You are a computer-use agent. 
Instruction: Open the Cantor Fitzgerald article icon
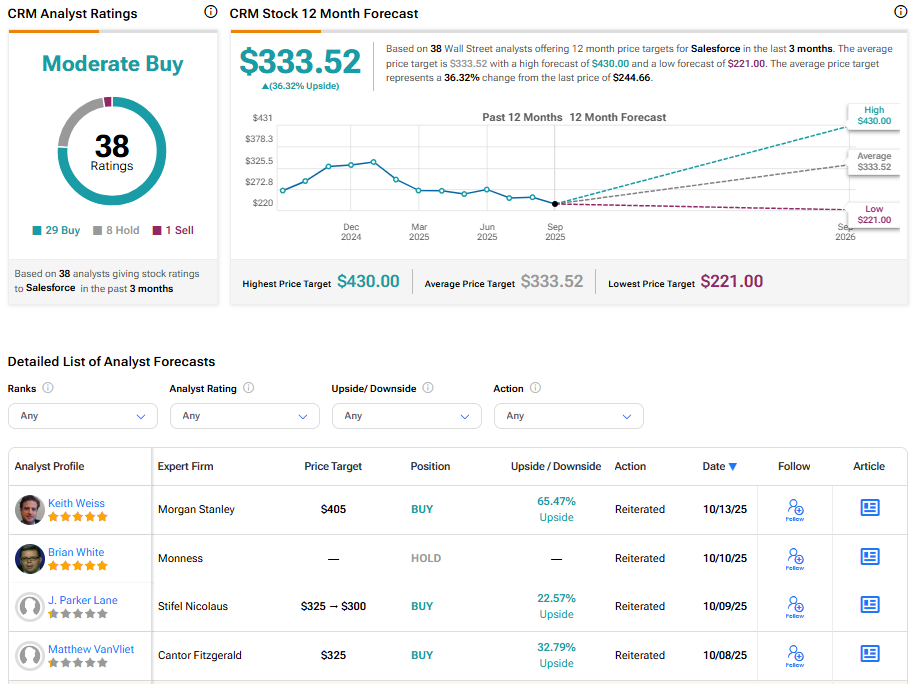[x=870, y=654]
